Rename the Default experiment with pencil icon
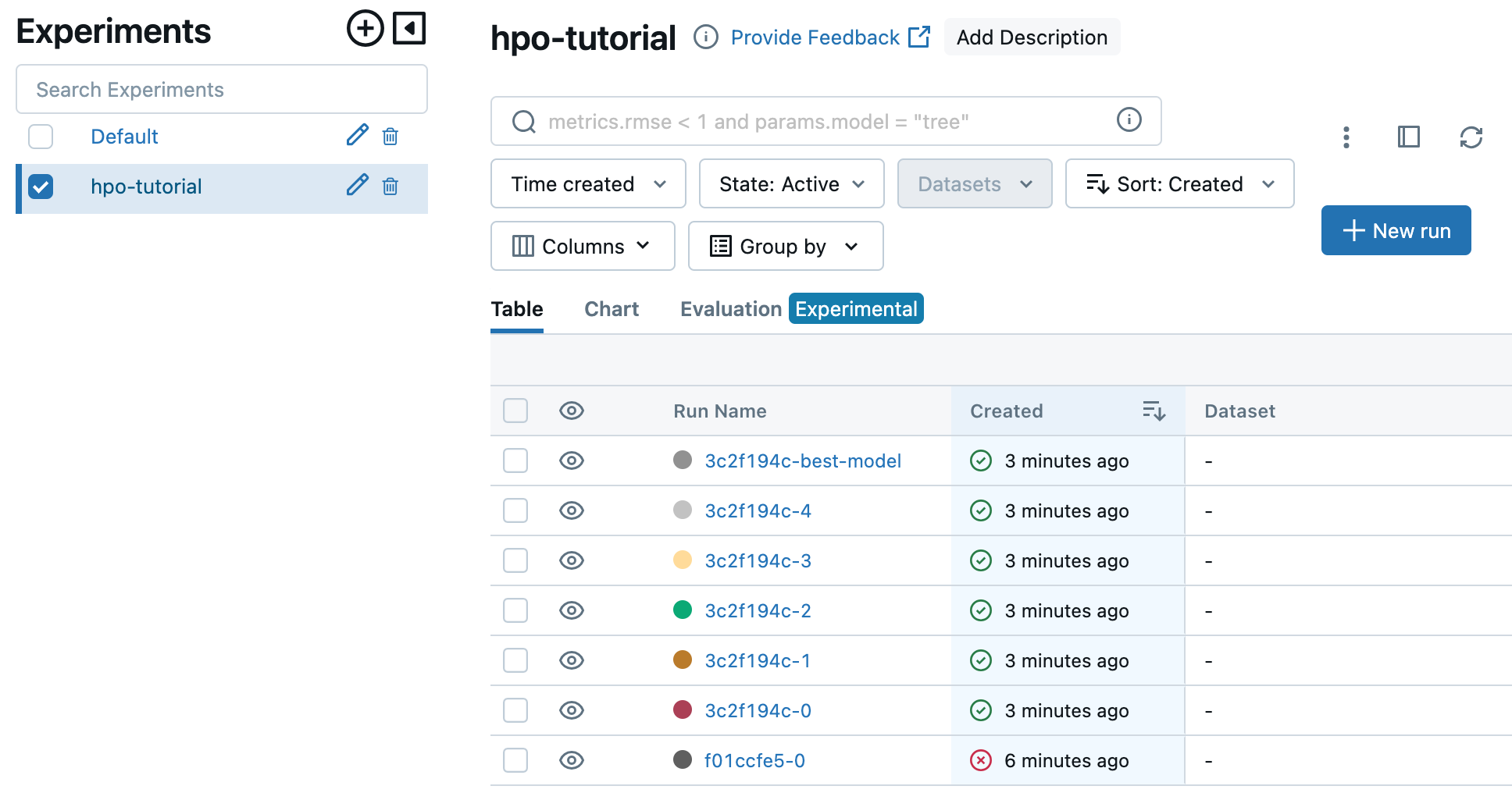 click(x=357, y=136)
